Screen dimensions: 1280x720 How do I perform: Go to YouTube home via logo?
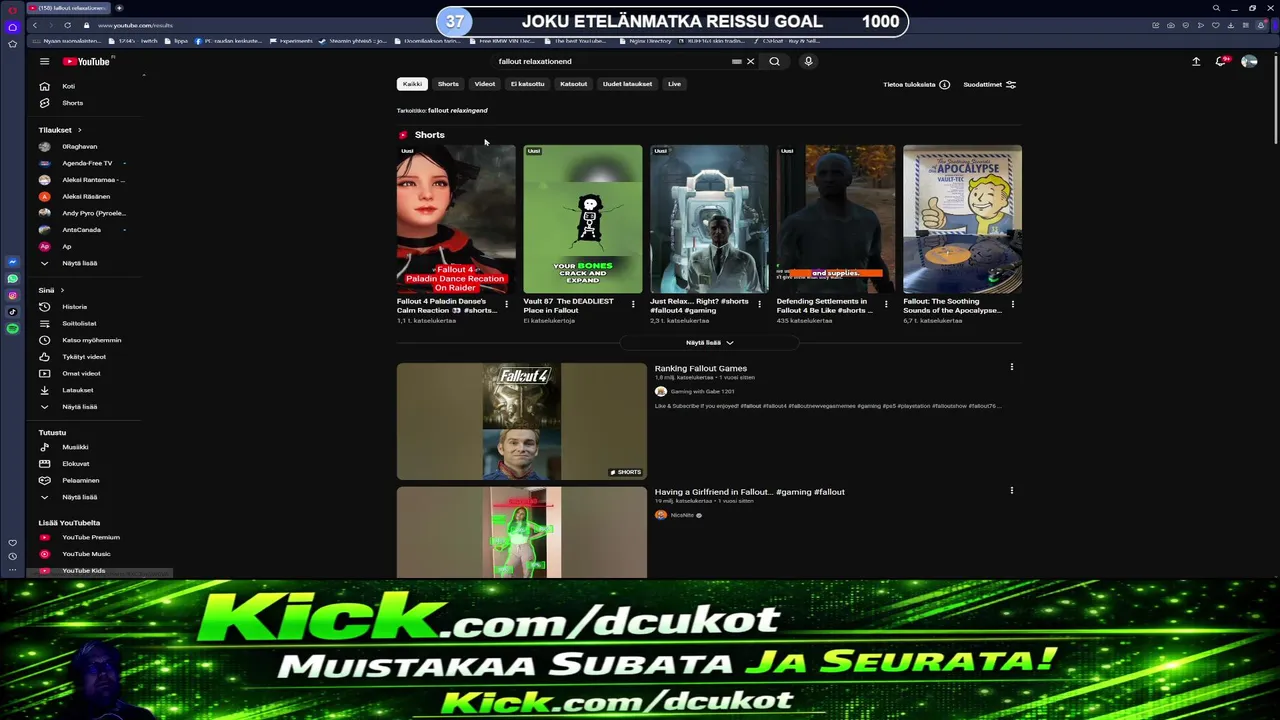coord(88,61)
